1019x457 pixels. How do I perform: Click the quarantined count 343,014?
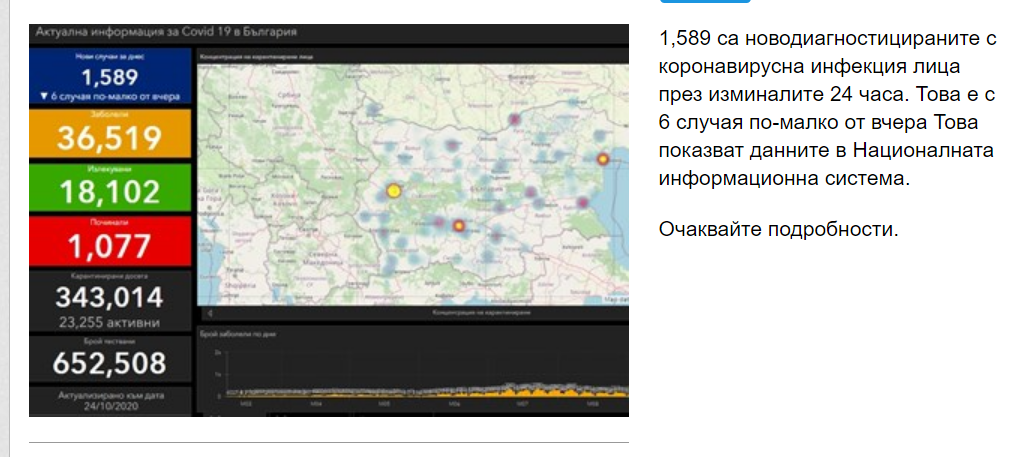click(x=109, y=298)
